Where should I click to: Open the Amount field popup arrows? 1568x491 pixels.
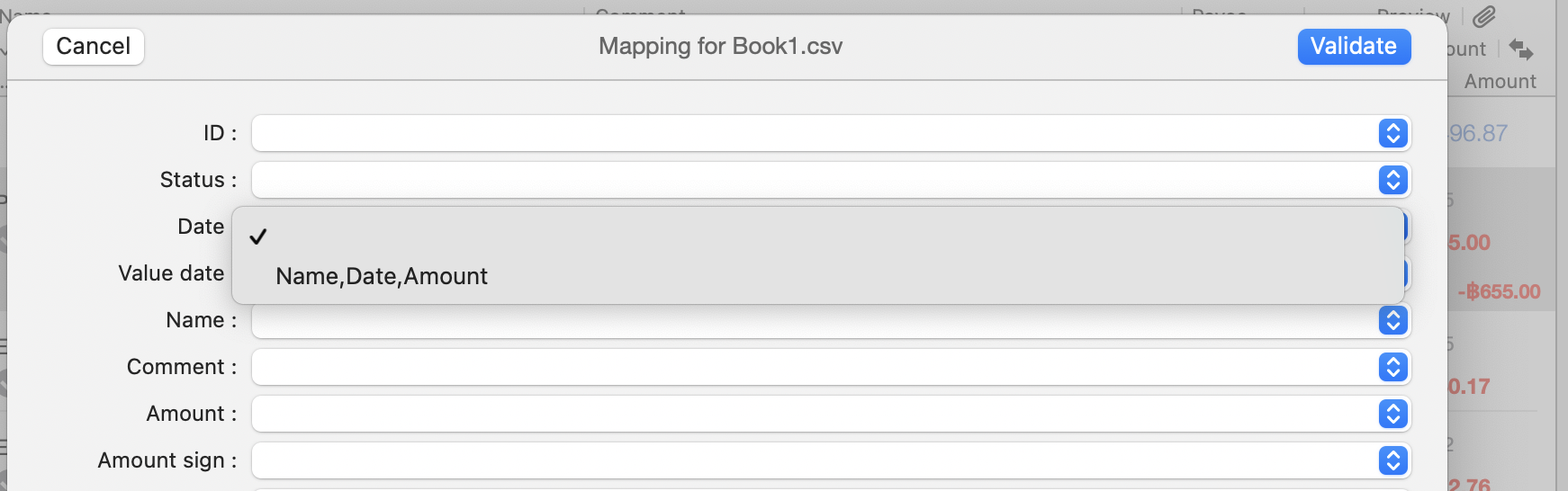(x=1392, y=414)
